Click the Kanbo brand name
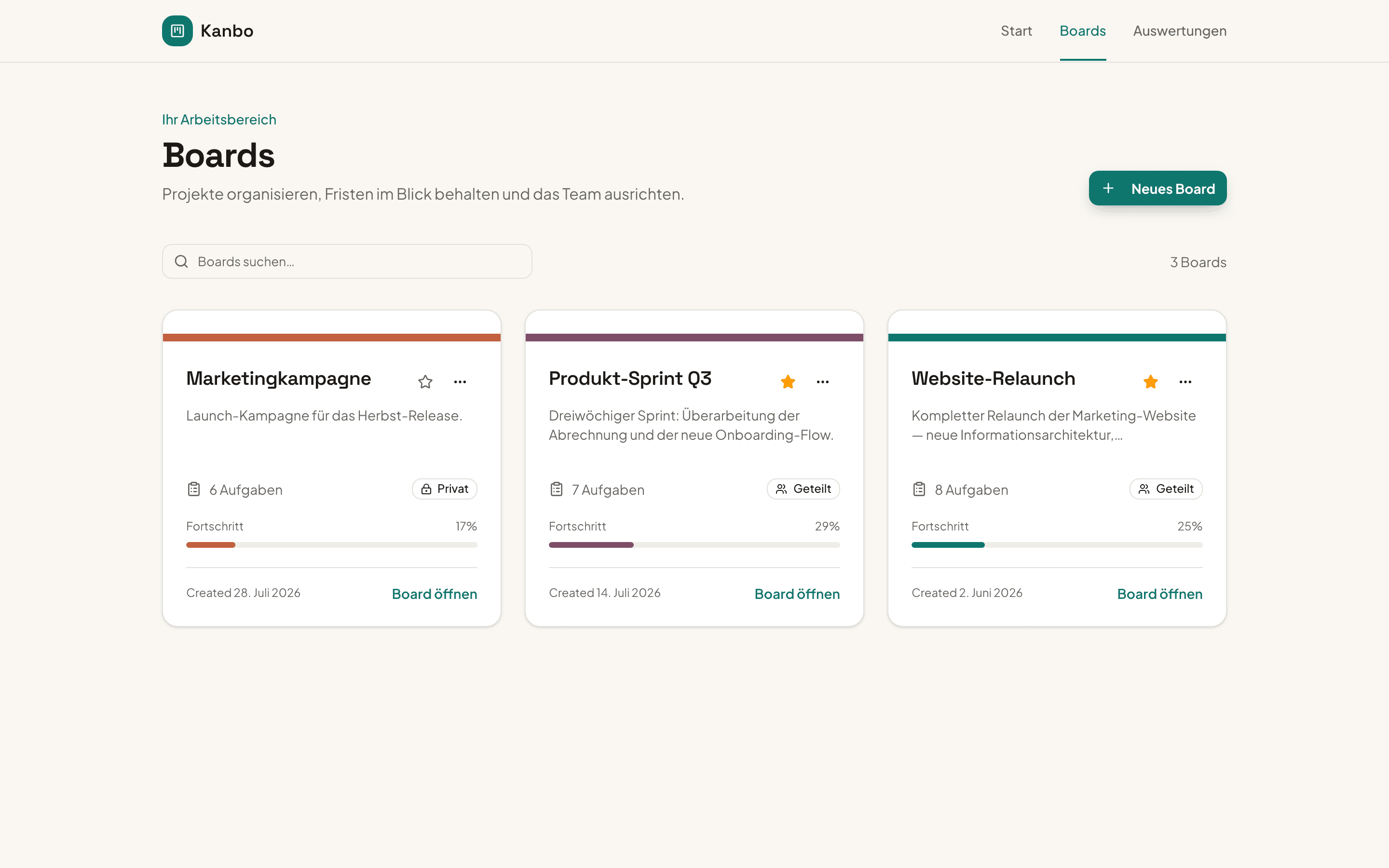This screenshot has width=1389, height=868. pyautogui.click(x=227, y=31)
